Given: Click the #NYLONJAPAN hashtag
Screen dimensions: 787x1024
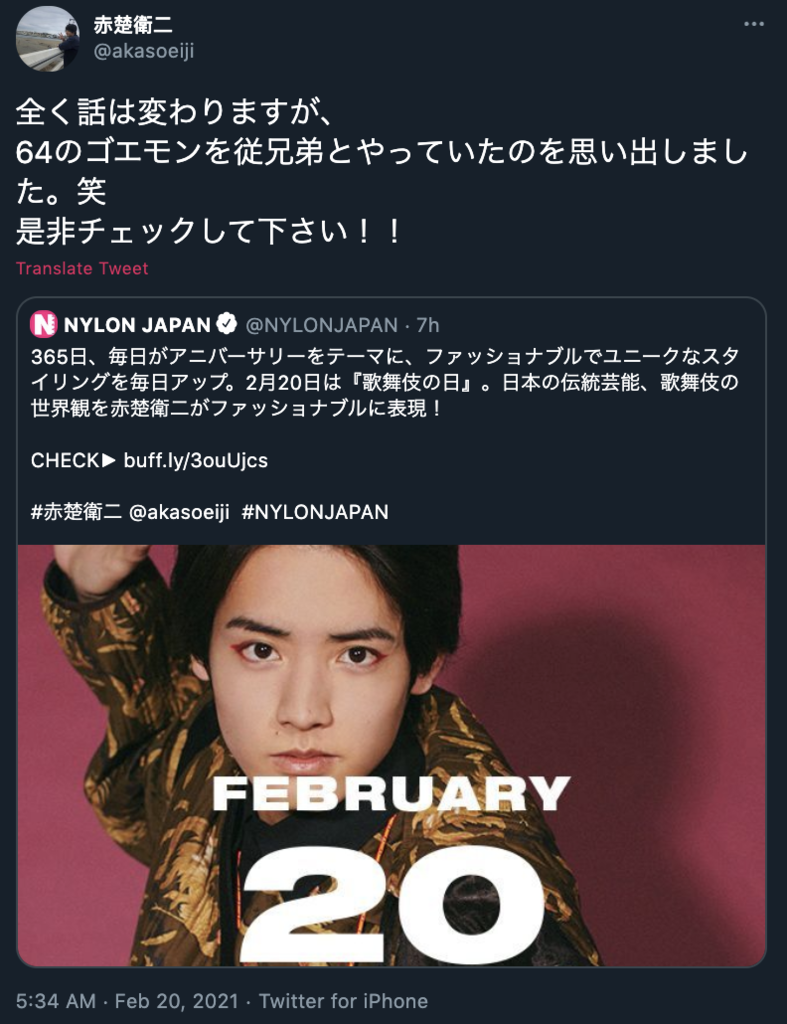Looking at the screenshot, I should [315, 511].
